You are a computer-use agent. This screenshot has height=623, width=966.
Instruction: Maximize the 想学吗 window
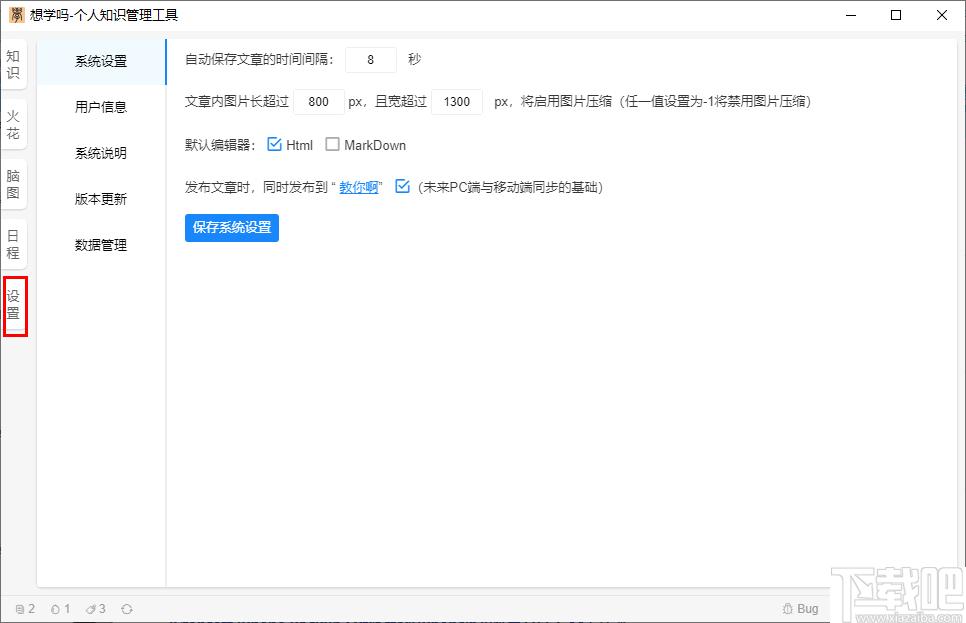[x=896, y=15]
